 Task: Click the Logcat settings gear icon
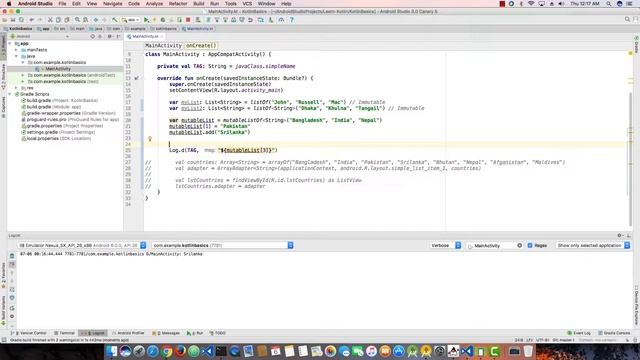point(619,236)
